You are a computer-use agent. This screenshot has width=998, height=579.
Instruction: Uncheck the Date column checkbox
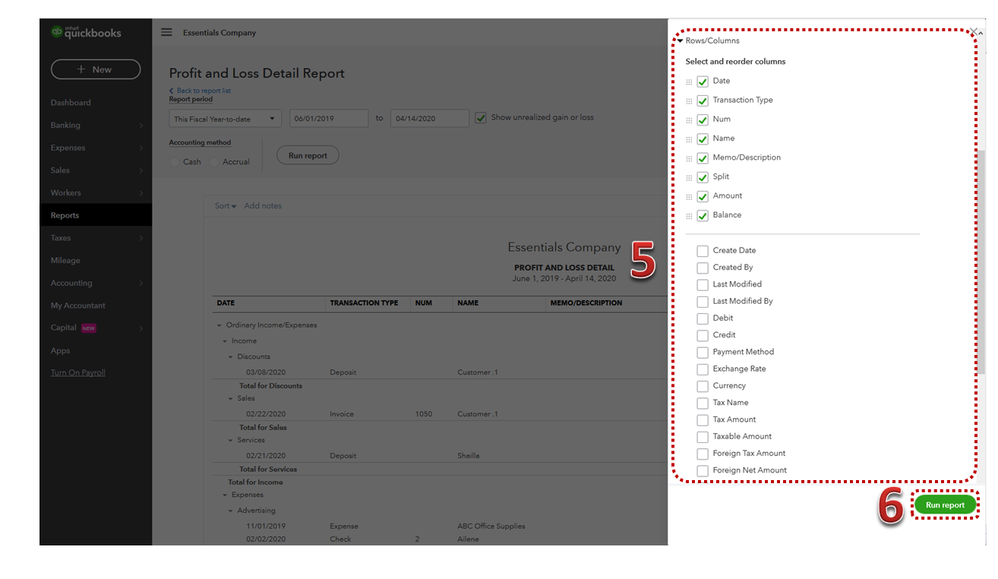(703, 81)
